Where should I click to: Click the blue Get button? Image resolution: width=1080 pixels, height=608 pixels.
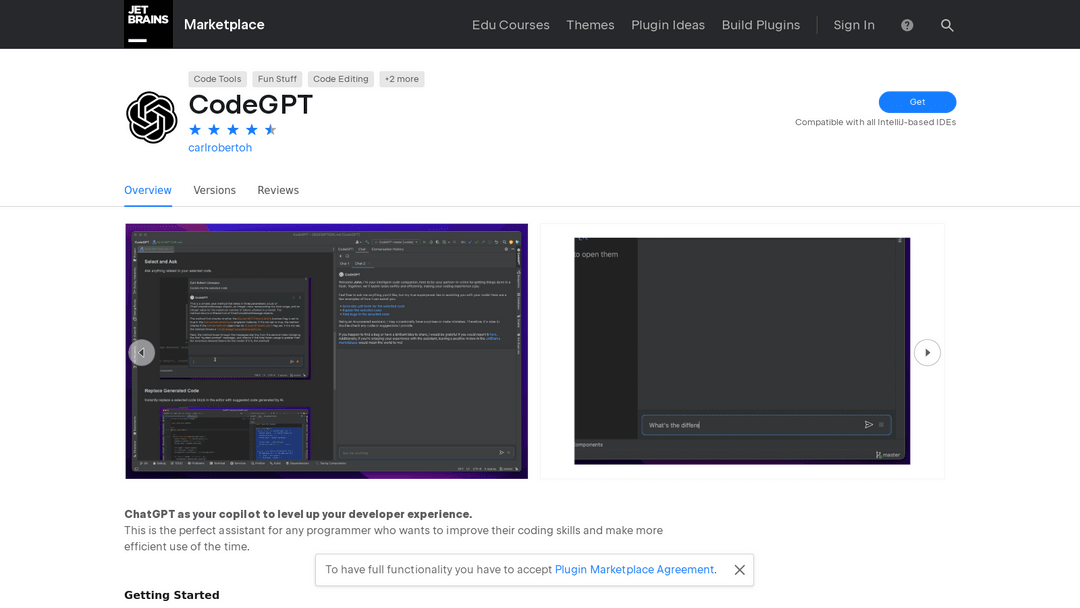click(917, 102)
